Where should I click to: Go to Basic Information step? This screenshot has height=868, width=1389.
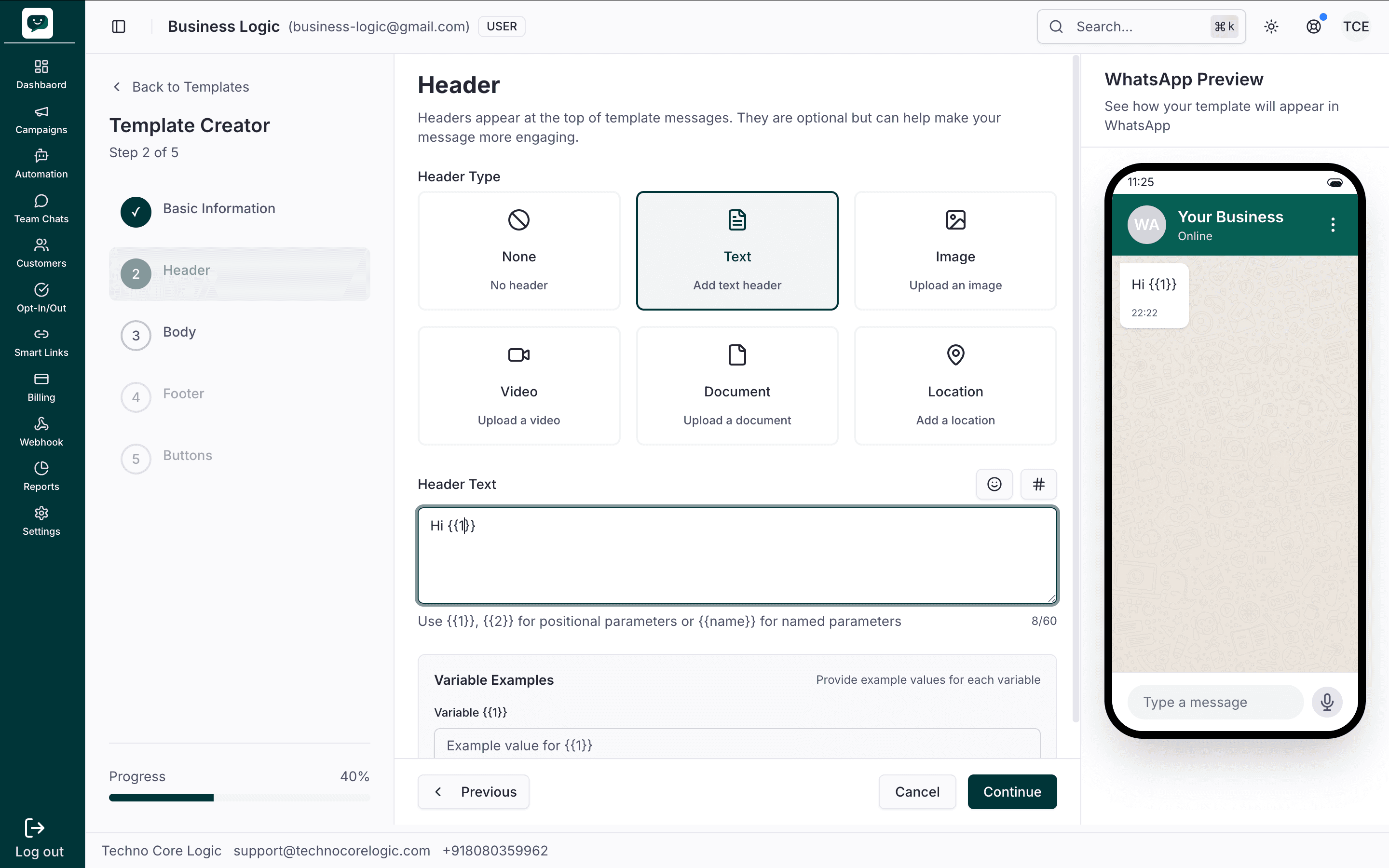(x=239, y=212)
